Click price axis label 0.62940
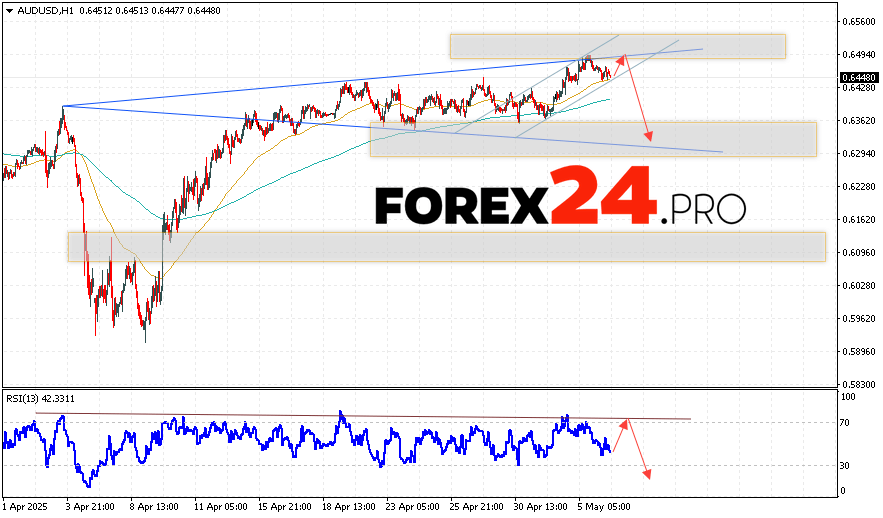 pos(859,154)
